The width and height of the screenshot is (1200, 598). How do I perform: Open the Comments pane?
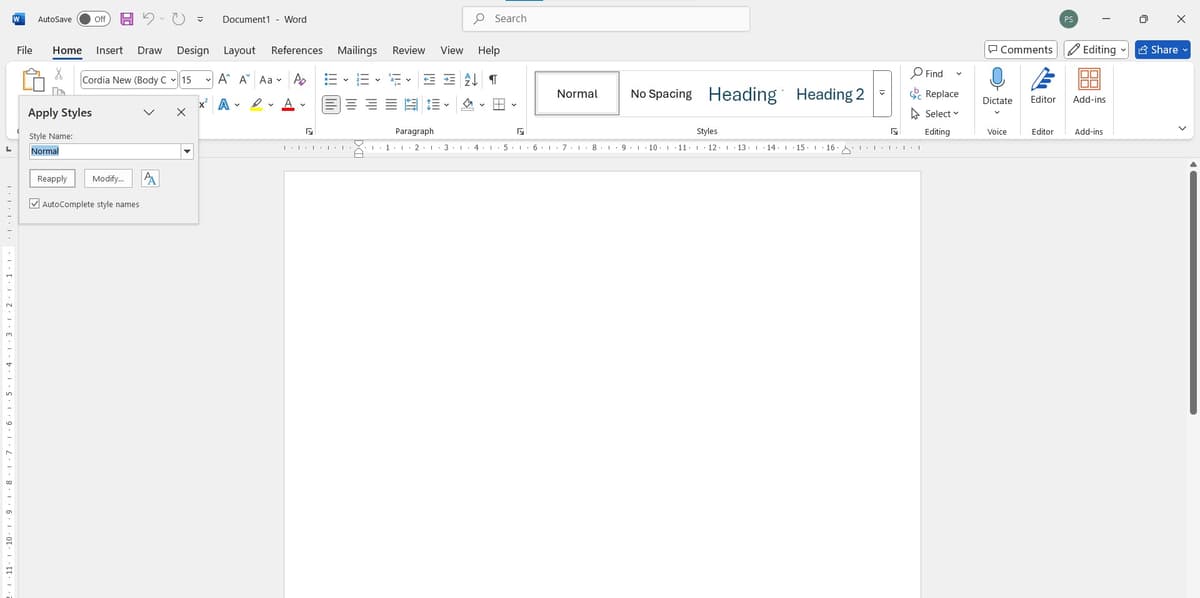coord(1020,50)
